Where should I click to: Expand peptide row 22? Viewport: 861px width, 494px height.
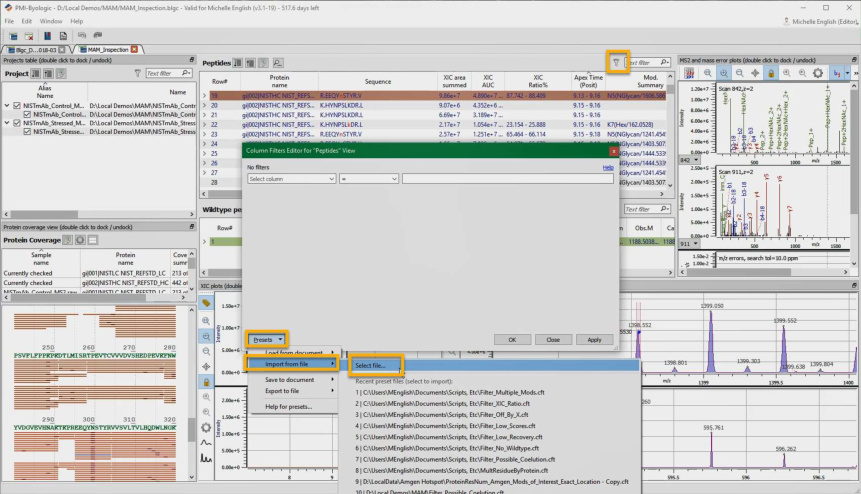(x=204, y=125)
